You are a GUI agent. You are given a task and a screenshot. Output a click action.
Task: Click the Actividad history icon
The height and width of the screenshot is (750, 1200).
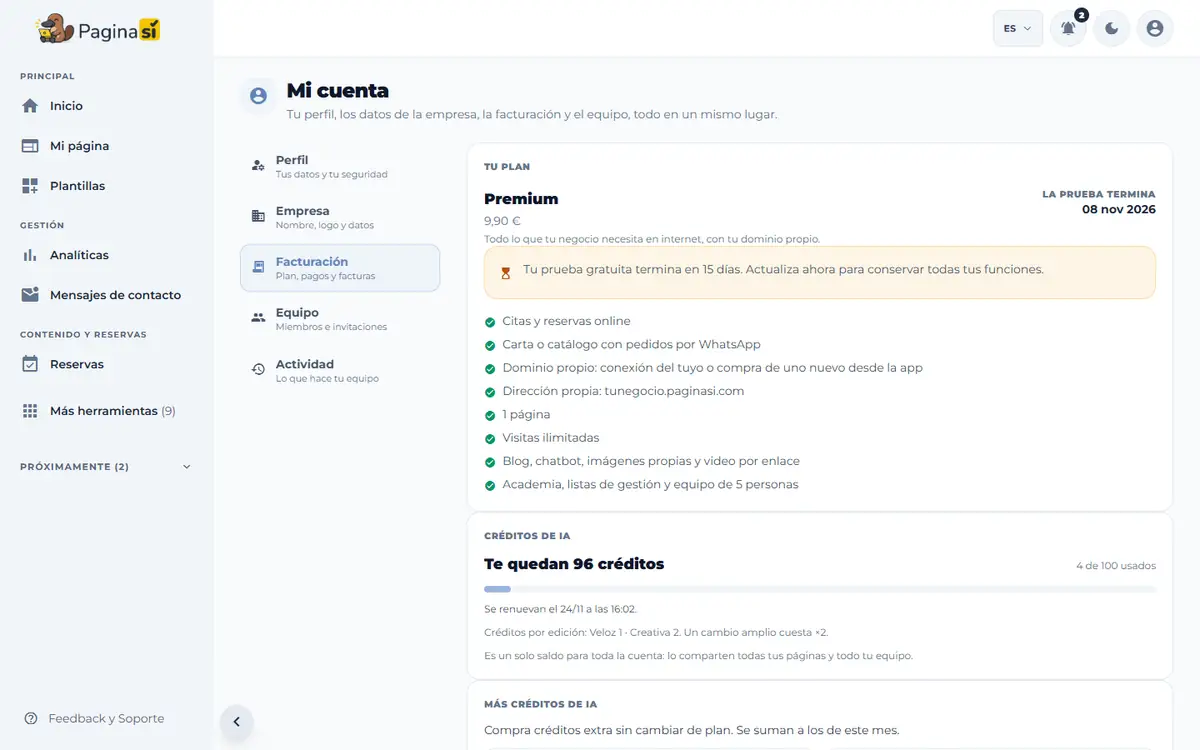(x=258, y=369)
